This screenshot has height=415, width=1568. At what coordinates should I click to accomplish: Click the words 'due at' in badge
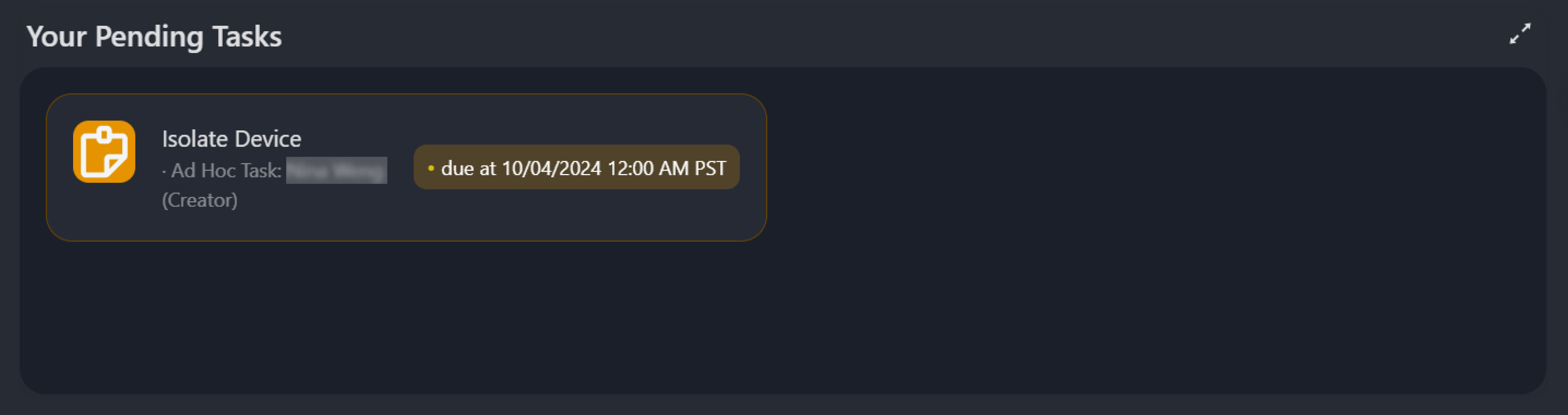[468, 168]
